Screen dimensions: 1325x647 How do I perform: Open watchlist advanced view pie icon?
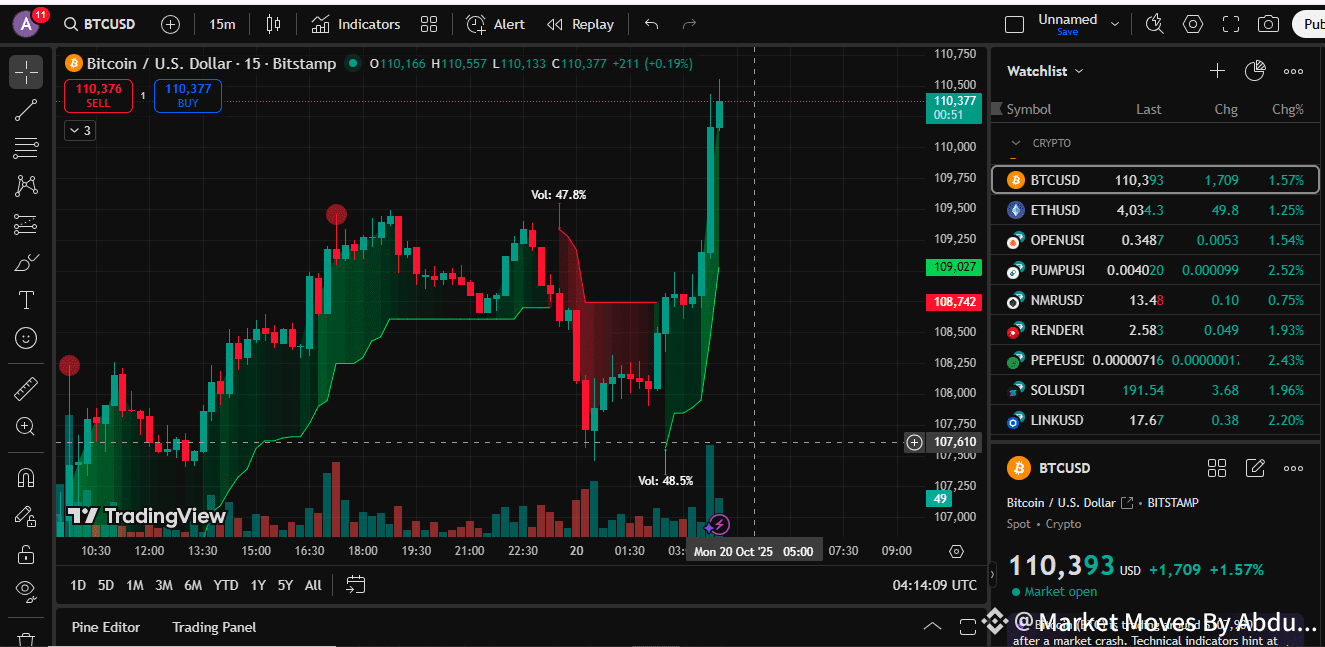click(1255, 71)
